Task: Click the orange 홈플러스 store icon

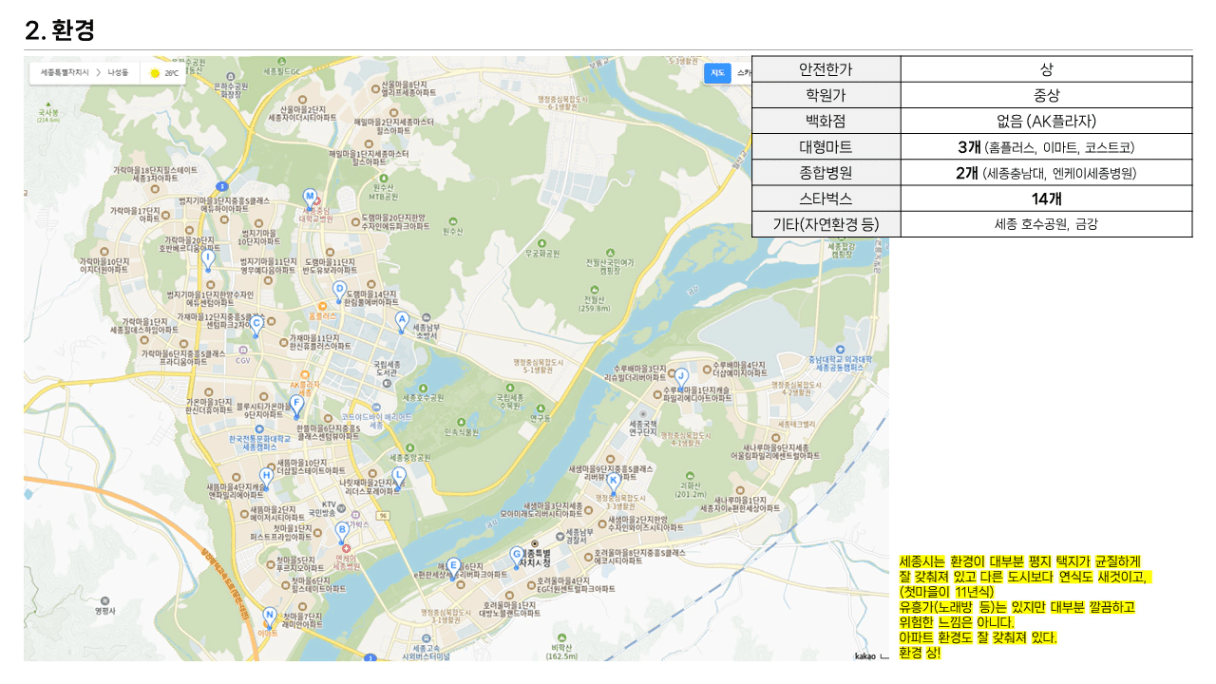Action: [x=320, y=304]
